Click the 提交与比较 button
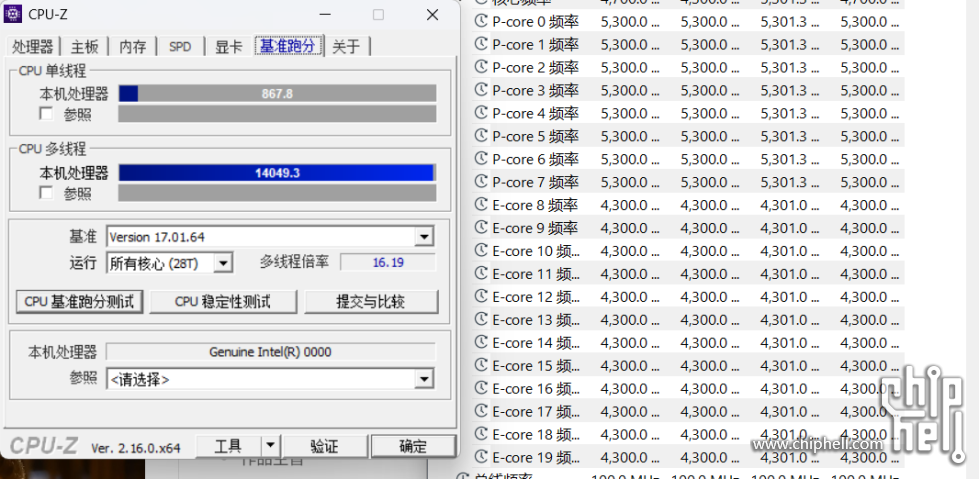The height and width of the screenshot is (479, 979). tap(371, 302)
